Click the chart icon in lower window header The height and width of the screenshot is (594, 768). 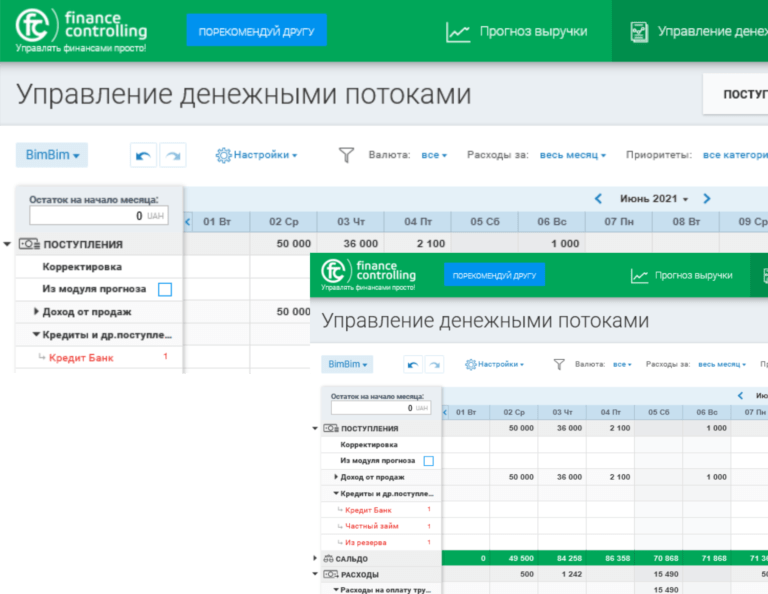click(639, 276)
